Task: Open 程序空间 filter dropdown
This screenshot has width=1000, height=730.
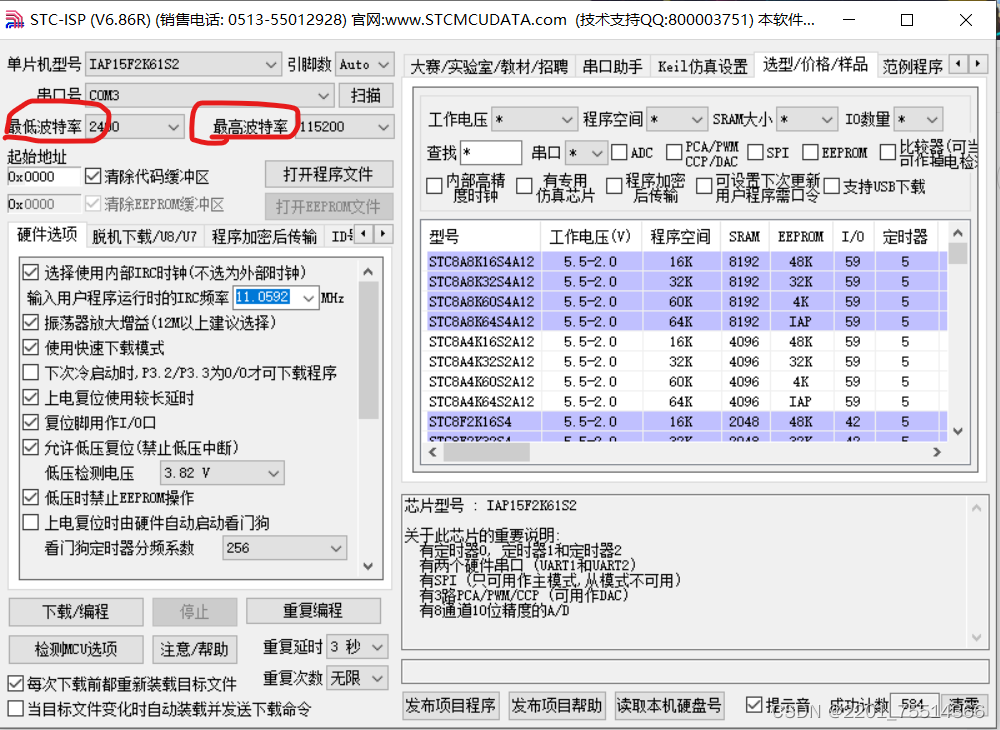Action: tap(676, 119)
